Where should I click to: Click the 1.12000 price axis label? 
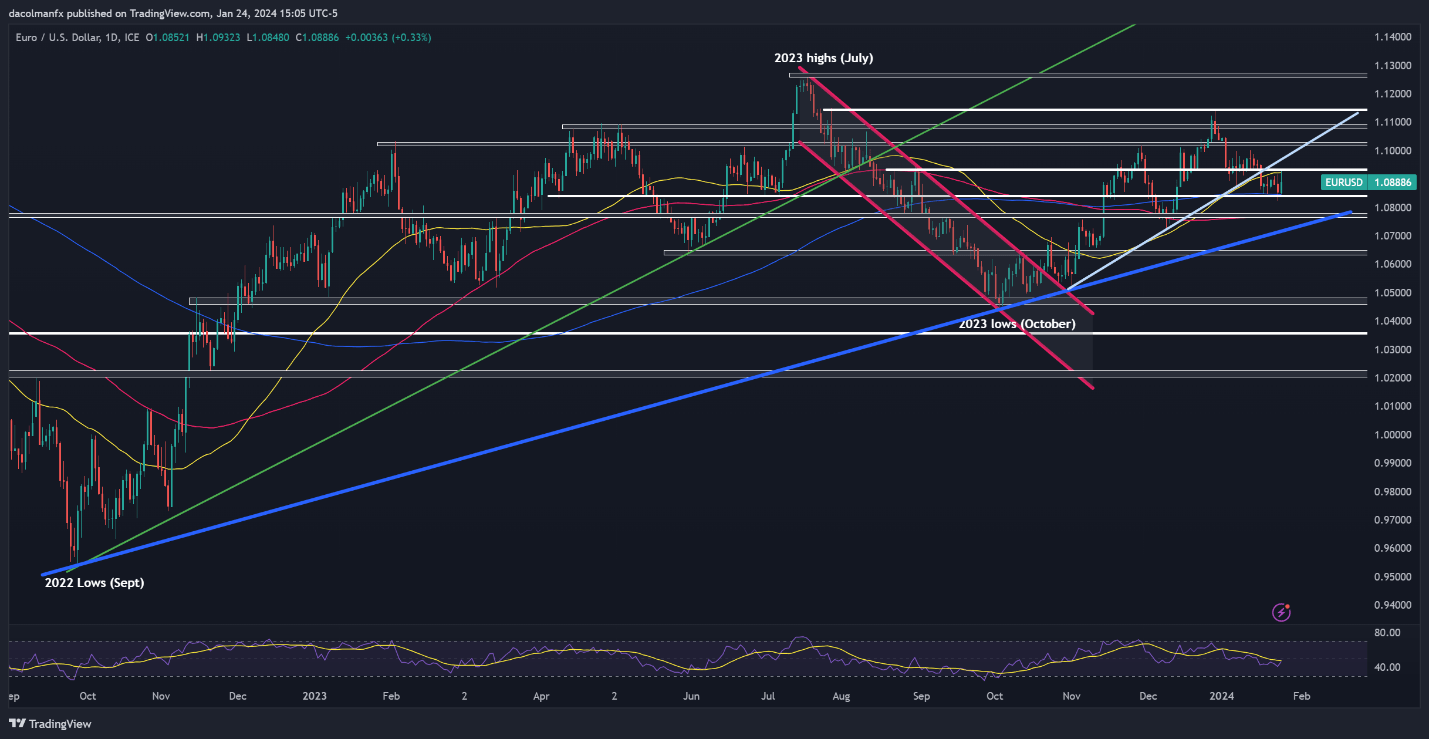tap(1393, 94)
